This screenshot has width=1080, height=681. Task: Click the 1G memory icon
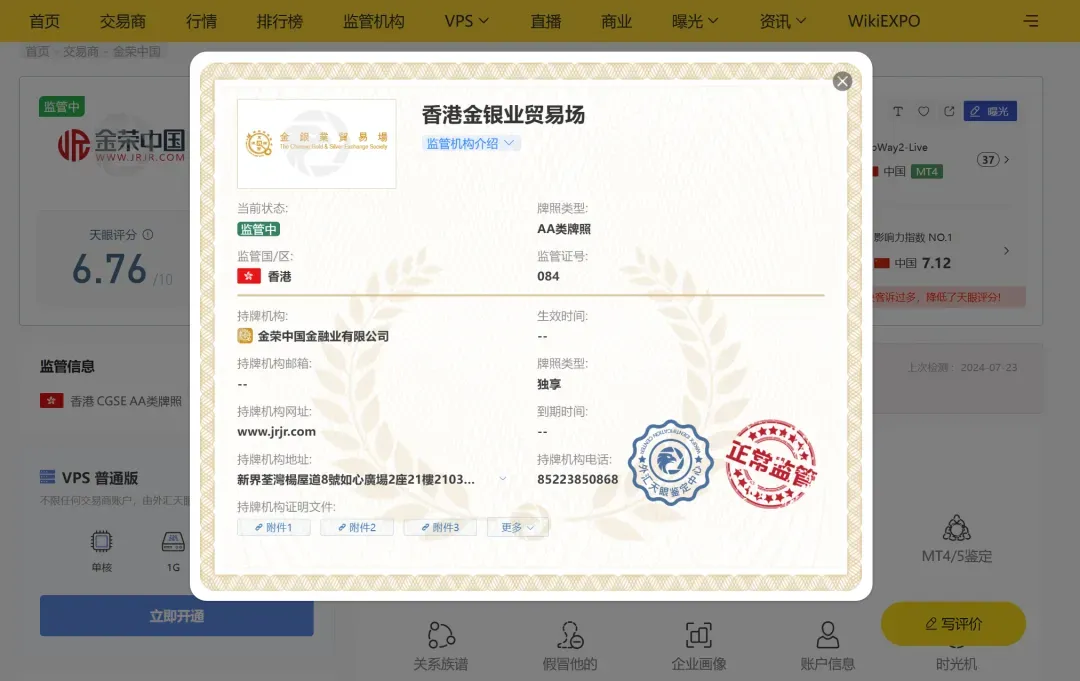173,542
